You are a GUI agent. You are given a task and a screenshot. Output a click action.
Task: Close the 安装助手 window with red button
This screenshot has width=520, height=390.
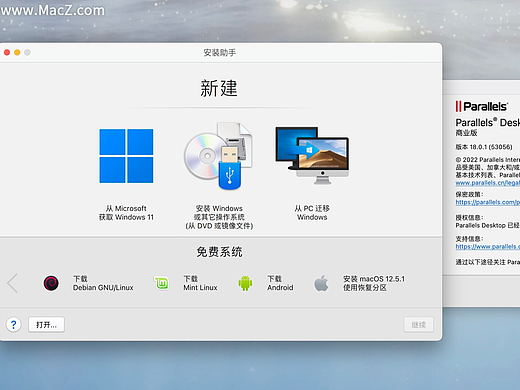click(x=7, y=52)
